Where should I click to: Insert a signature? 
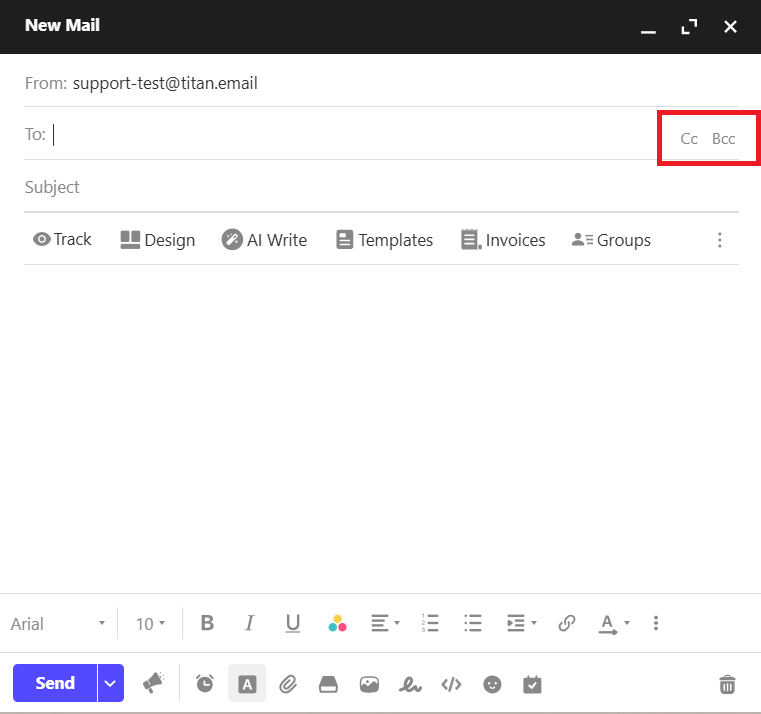pyautogui.click(x=410, y=684)
